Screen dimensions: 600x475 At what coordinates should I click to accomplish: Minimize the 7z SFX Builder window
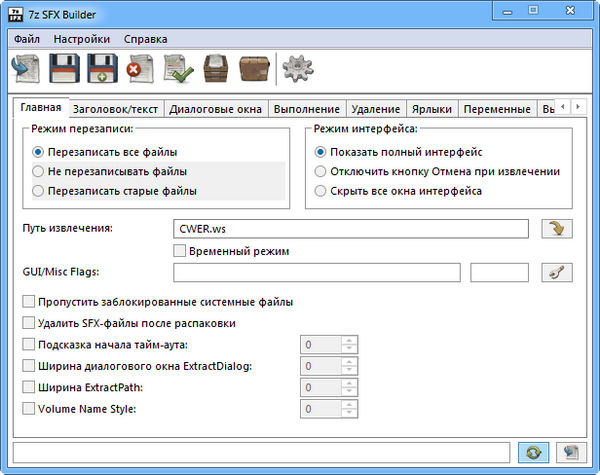pyautogui.click(x=507, y=11)
